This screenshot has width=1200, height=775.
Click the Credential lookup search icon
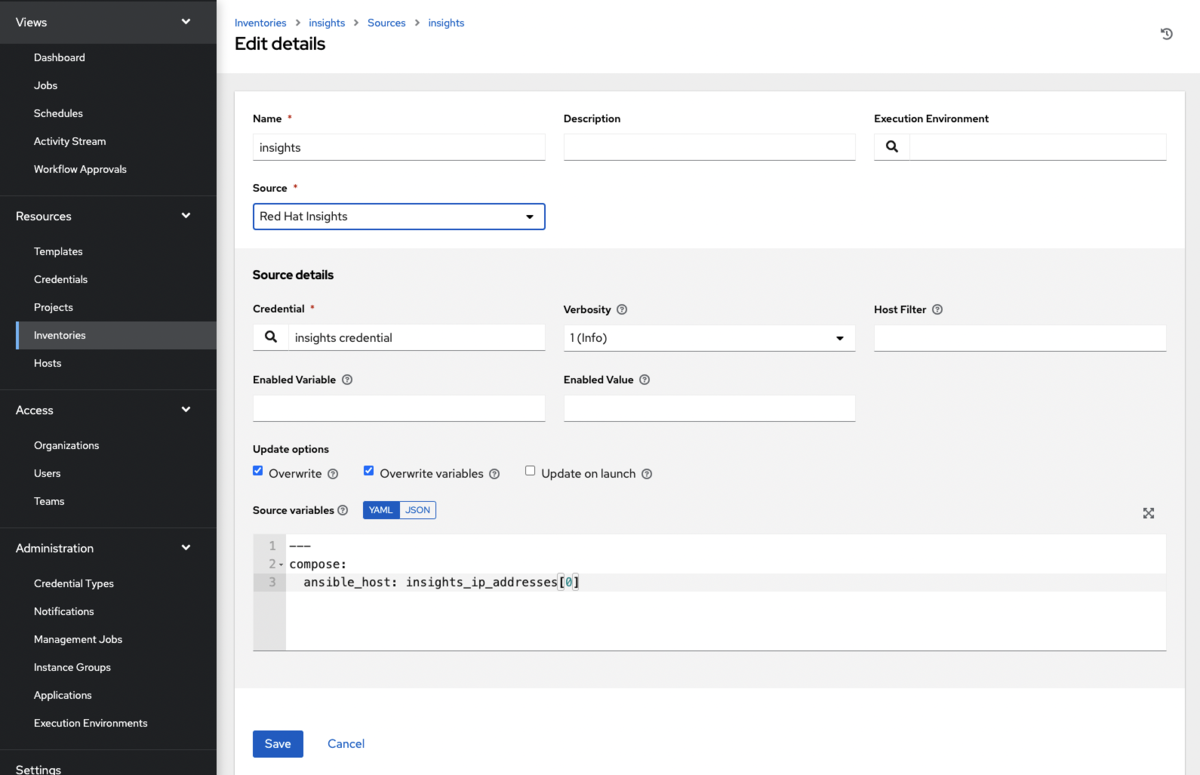tap(271, 338)
